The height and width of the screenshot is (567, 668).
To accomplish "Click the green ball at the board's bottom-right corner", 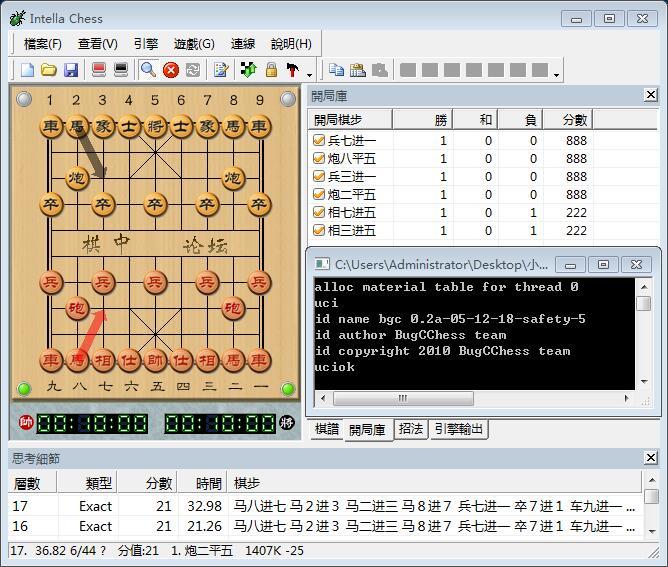I will 288,388.
